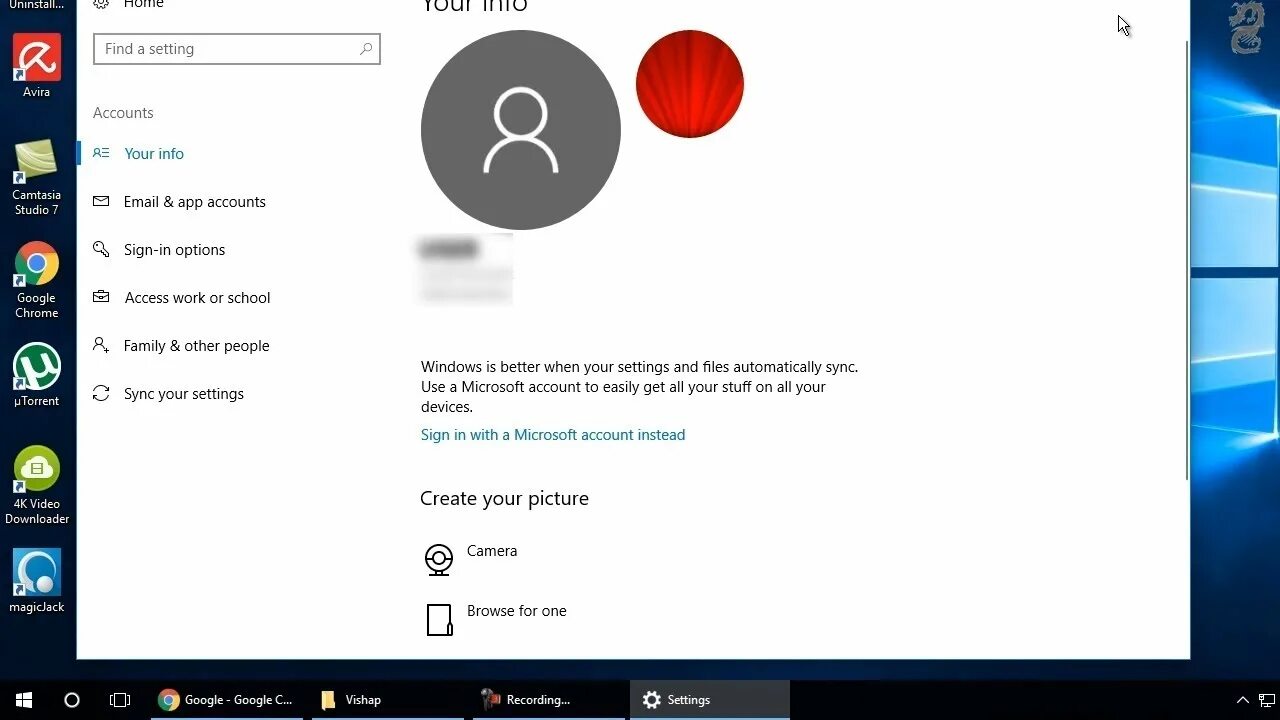
Task: Select the Your info icon in the sidebar
Action: point(100,153)
